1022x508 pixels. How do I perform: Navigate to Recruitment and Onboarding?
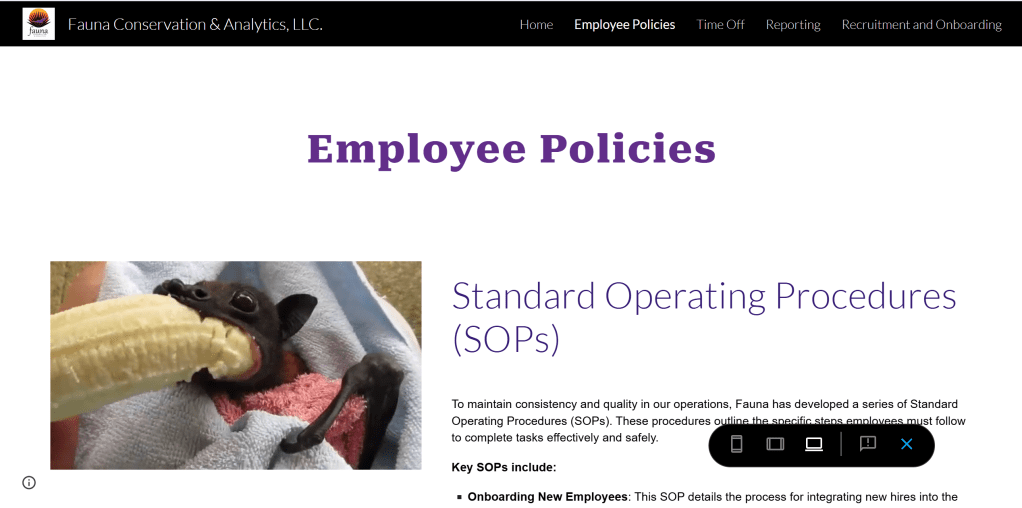(x=921, y=24)
